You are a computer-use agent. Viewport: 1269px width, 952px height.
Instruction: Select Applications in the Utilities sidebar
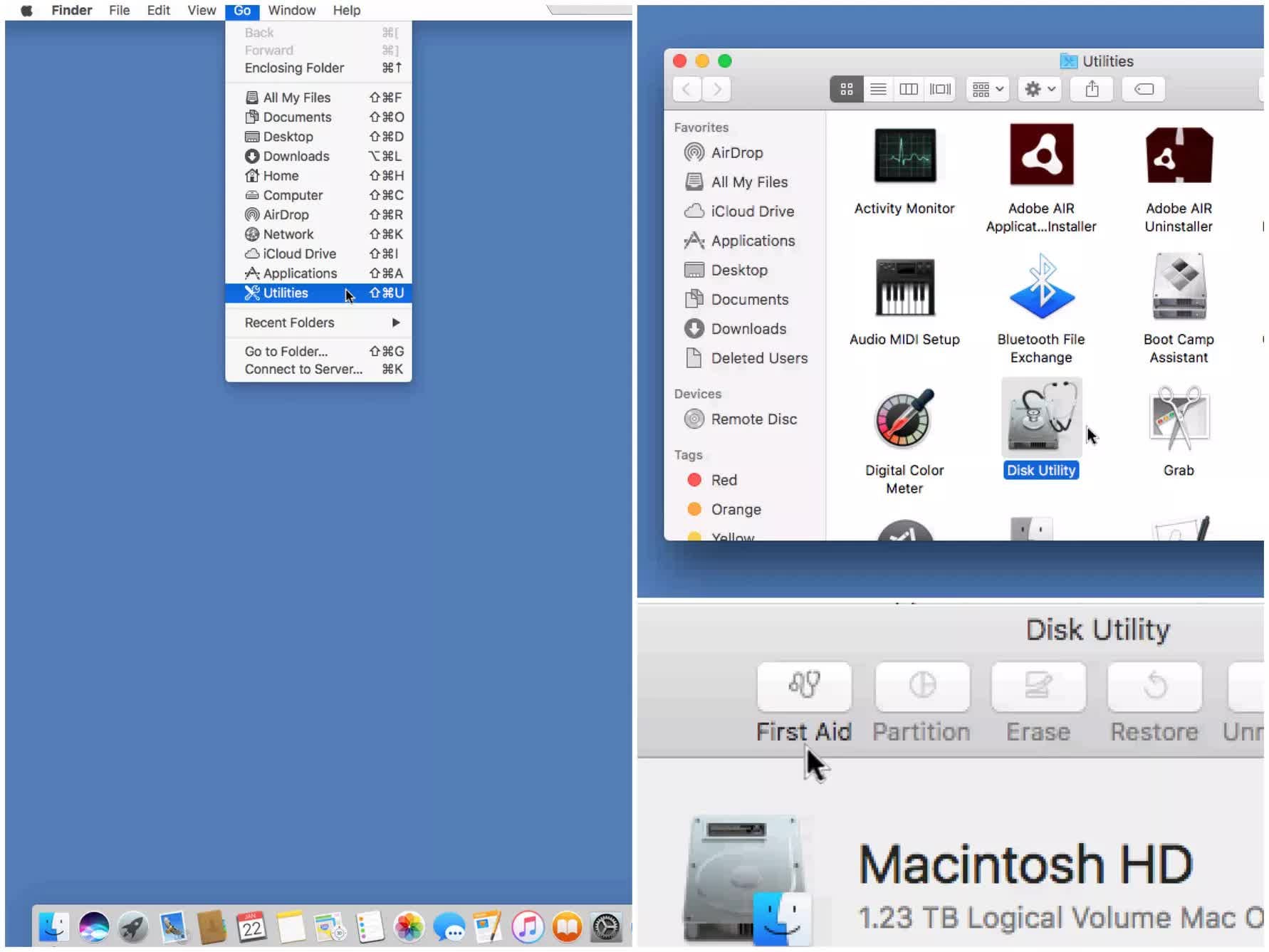[745, 241]
